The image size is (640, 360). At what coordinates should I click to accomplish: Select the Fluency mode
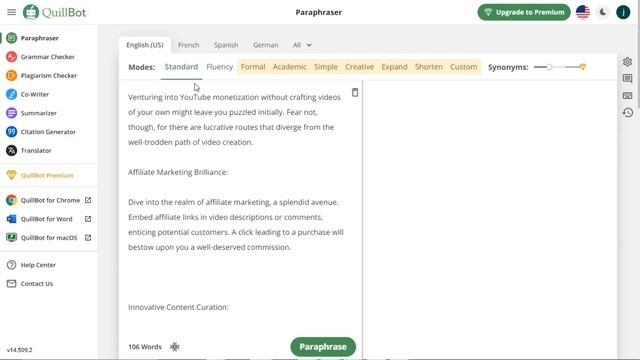220,67
